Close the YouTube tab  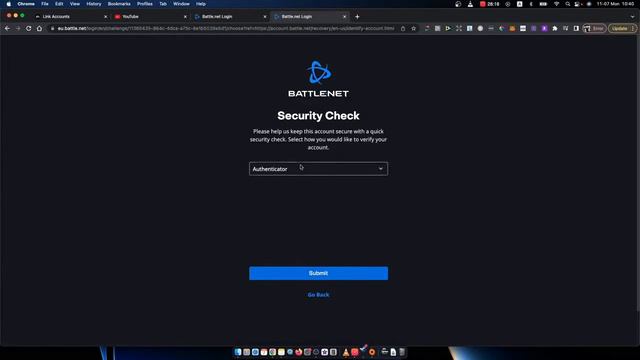click(185, 17)
